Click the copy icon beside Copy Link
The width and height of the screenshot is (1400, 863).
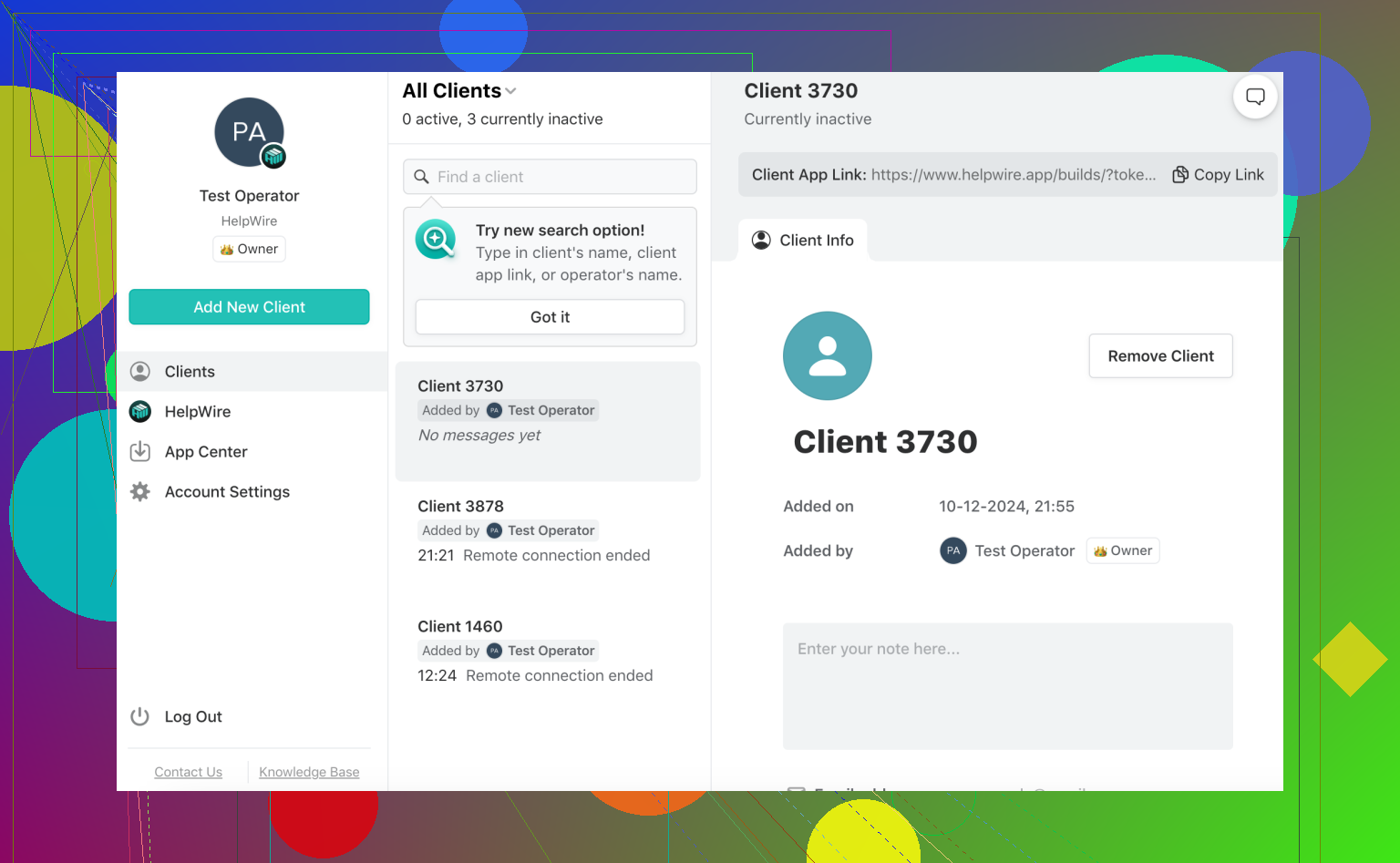(1180, 174)
